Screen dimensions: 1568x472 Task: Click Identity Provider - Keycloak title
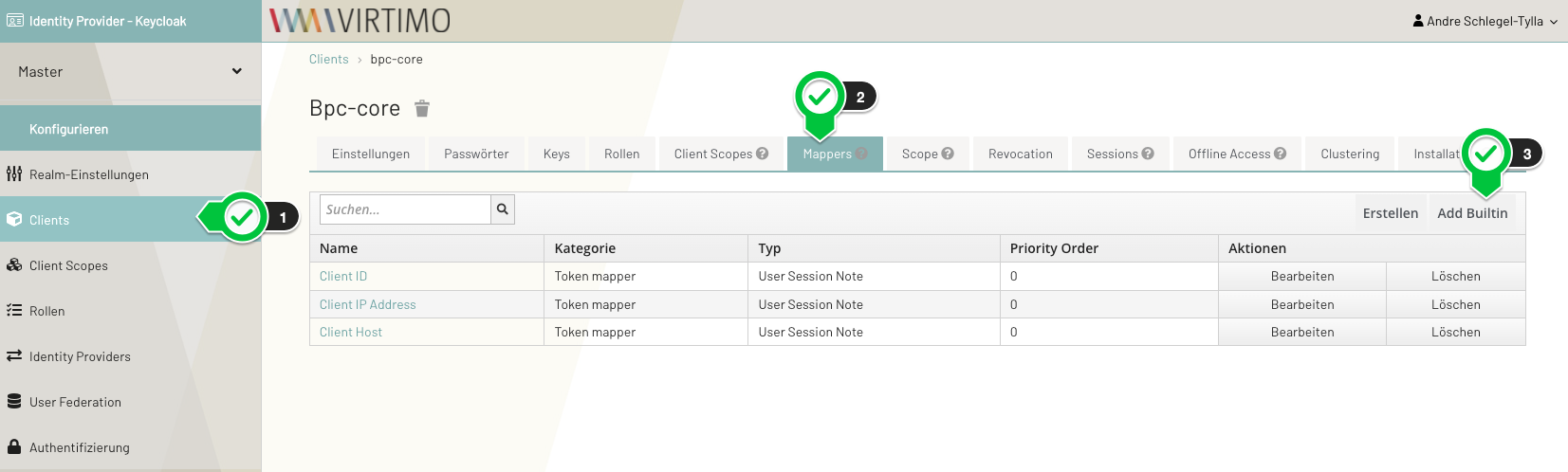(108, 21)
